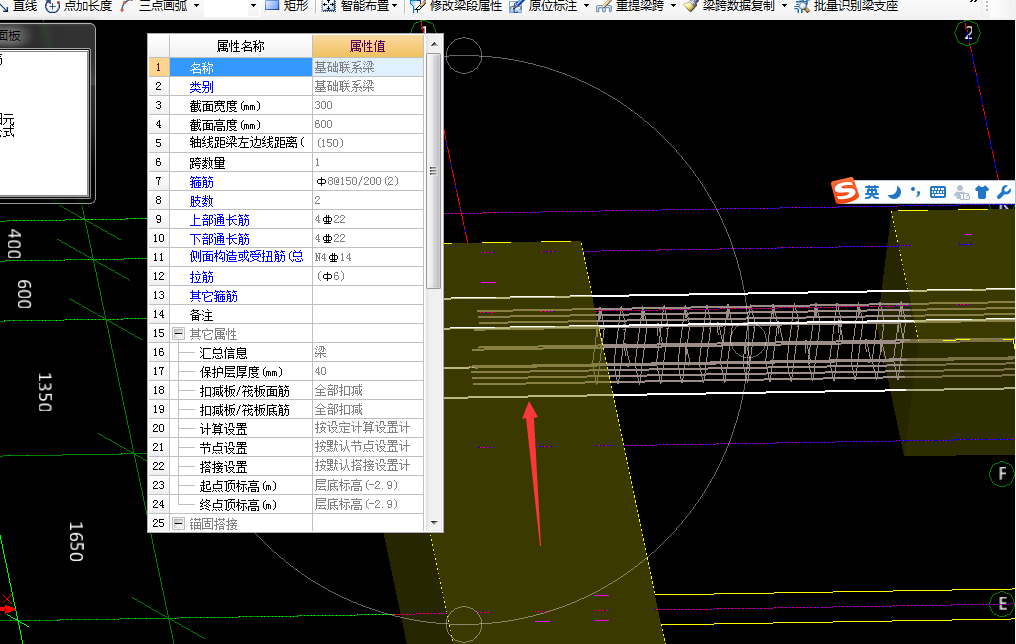
Task: Click the 搭接设置 property row
Action: (286, 466)
